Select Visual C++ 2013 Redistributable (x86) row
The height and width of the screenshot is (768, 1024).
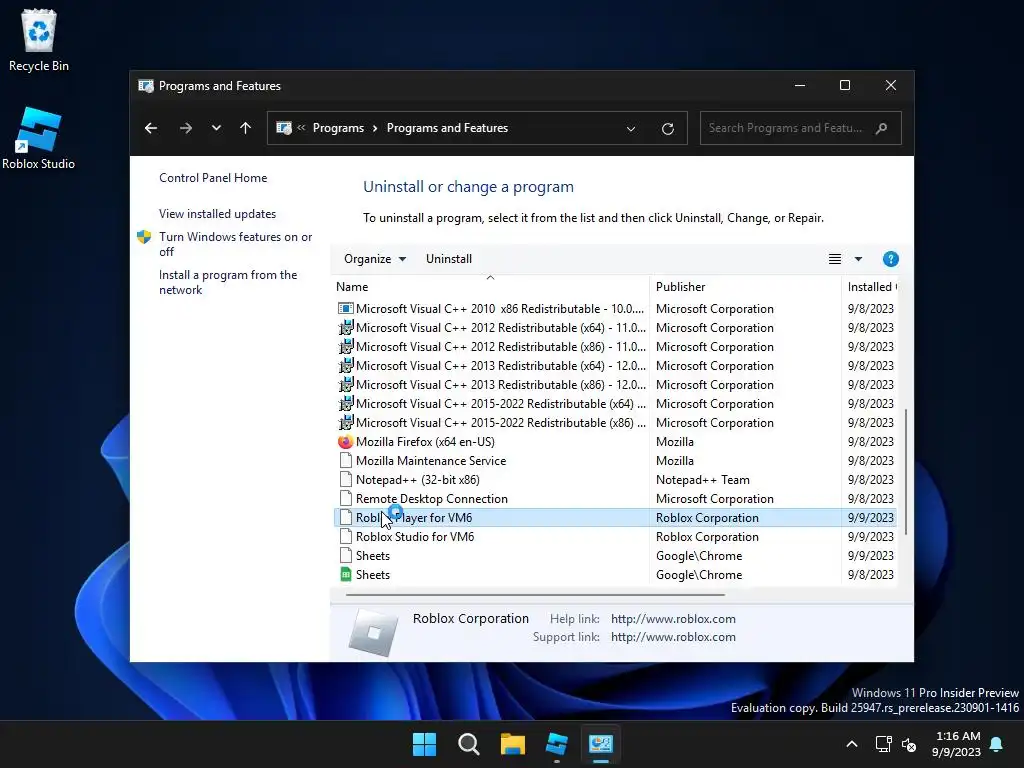615,385
